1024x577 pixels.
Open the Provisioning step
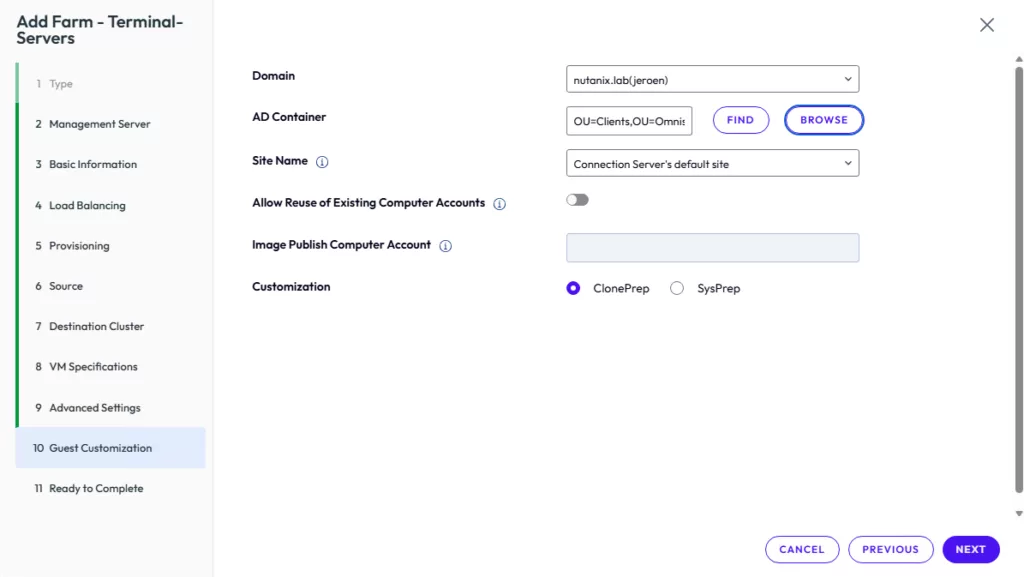[79, 246]
